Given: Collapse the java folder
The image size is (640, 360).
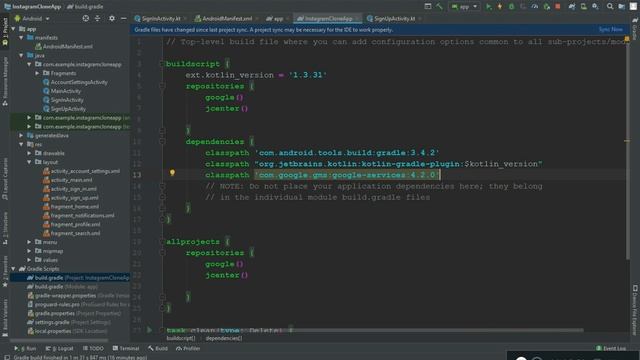Looking at the screenshot, I should click(21, 55).
